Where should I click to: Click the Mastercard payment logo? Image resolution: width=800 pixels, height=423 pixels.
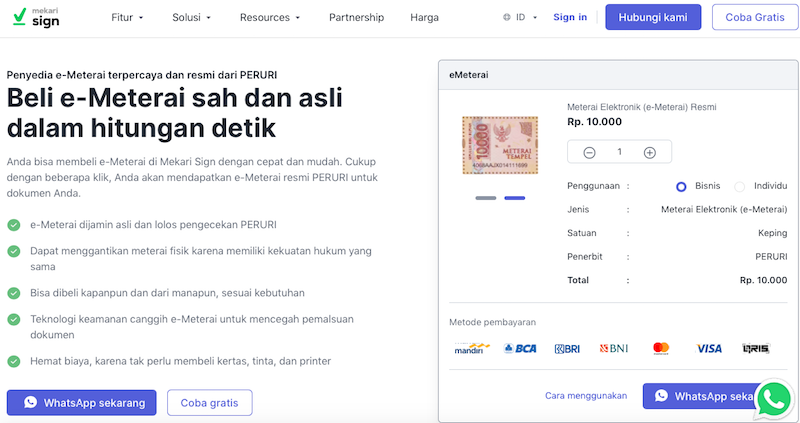pyautogui.click(x=661, y=349)
